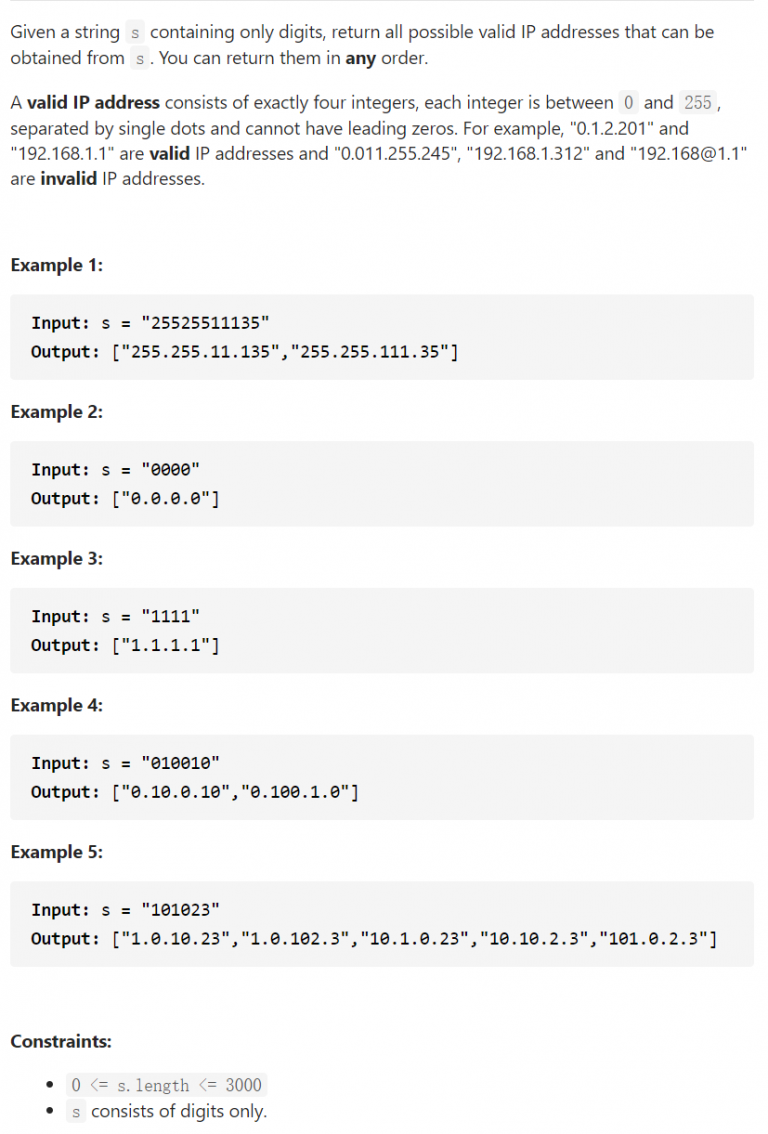The height and width of the screenshot is (1134, 768).
Task: Click the 'Example 5:' heading
Action: (x=57, y=852)
